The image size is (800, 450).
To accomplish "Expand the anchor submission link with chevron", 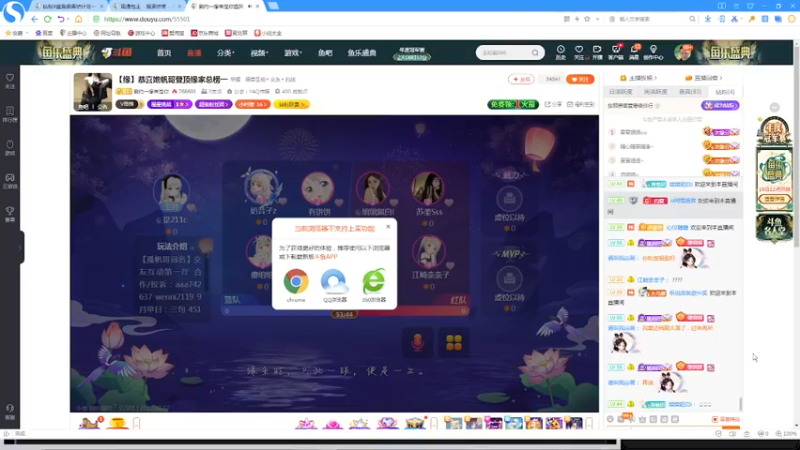I will (638, 78).
